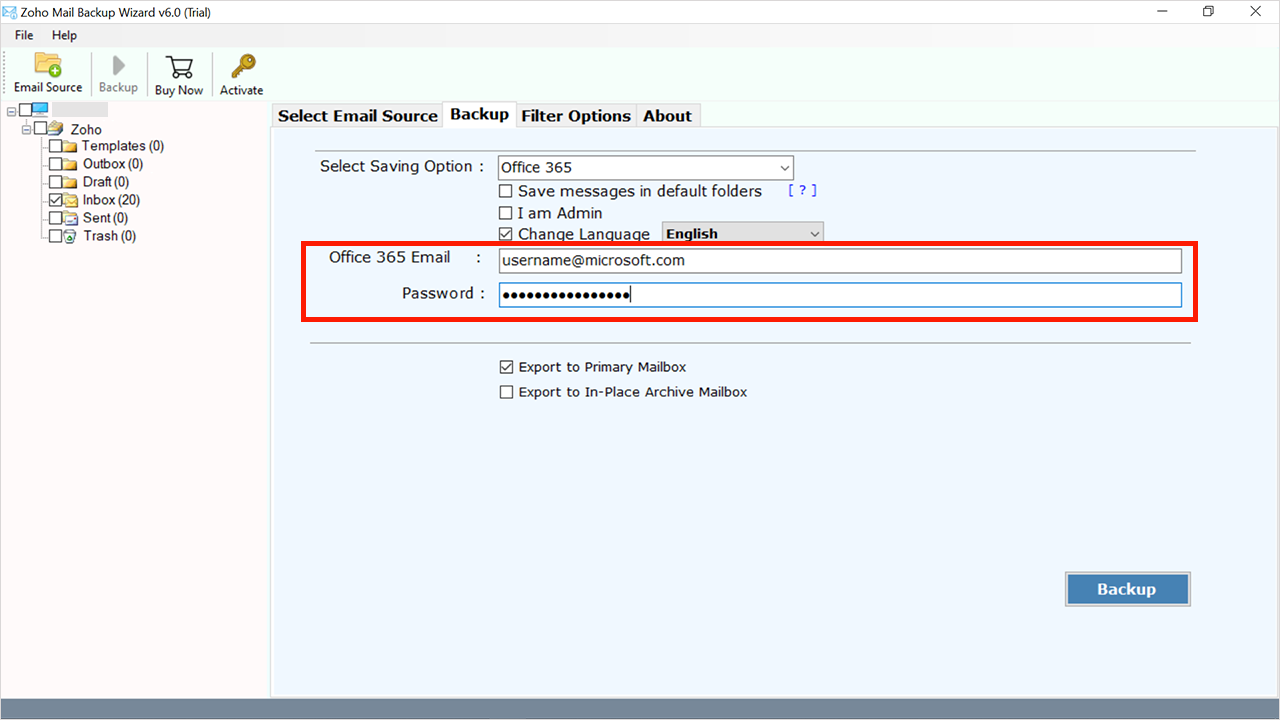
Task: Uncheck Export to Primary Mailbox
Action: point(506,367)
